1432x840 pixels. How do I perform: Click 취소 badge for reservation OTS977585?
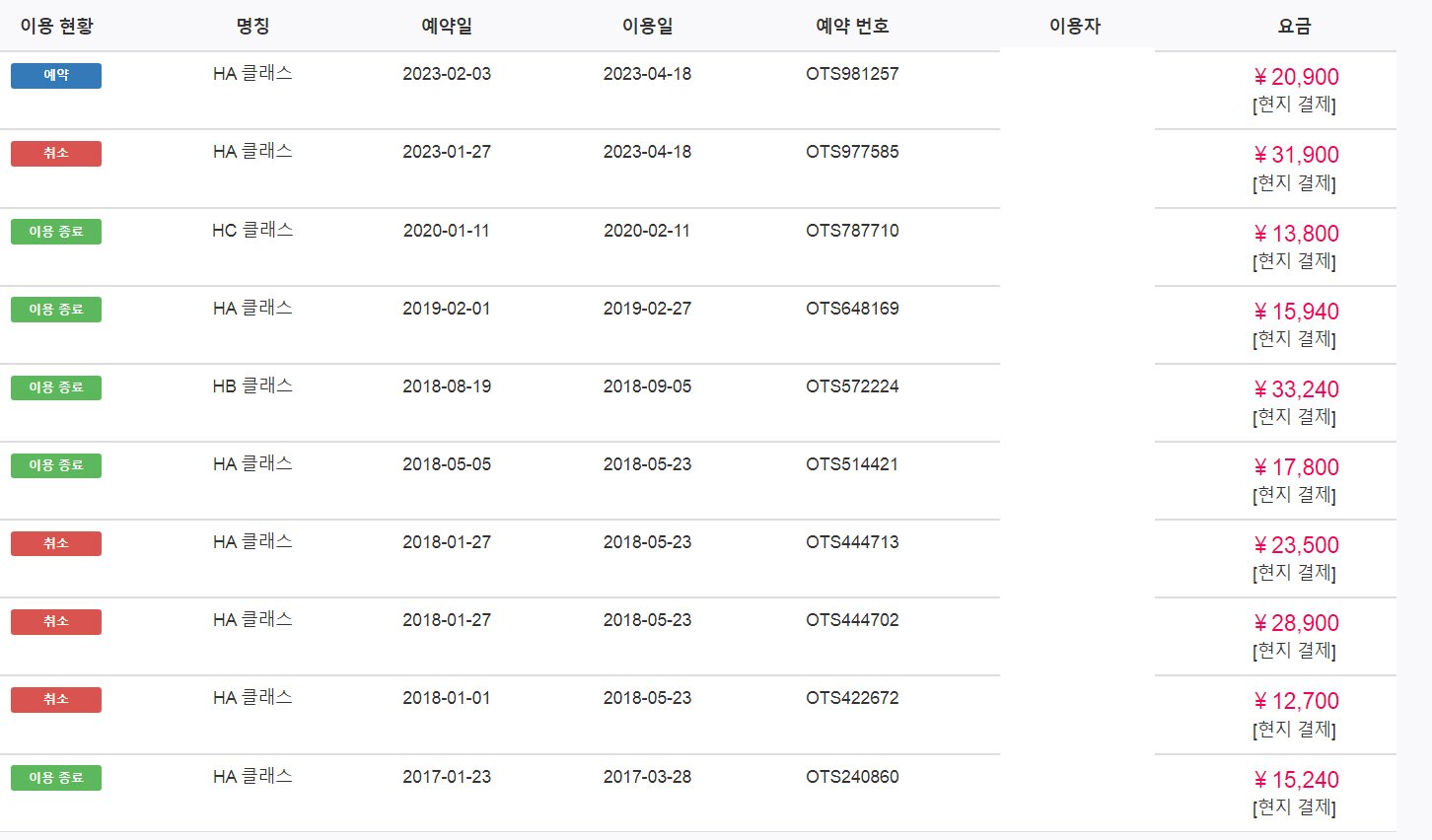point(56,154)
